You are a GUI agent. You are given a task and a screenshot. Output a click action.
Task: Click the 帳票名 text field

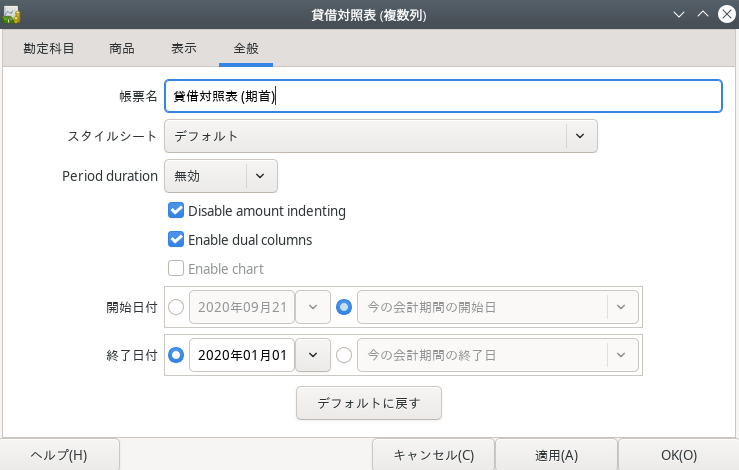click(x=443, y=96)
